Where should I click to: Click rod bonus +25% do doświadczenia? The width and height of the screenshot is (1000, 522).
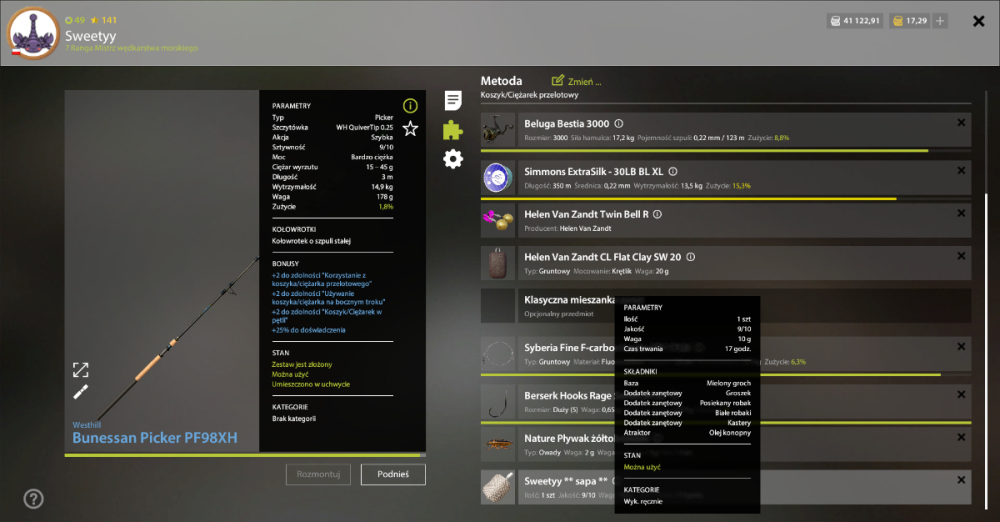(x=309, y=331)
